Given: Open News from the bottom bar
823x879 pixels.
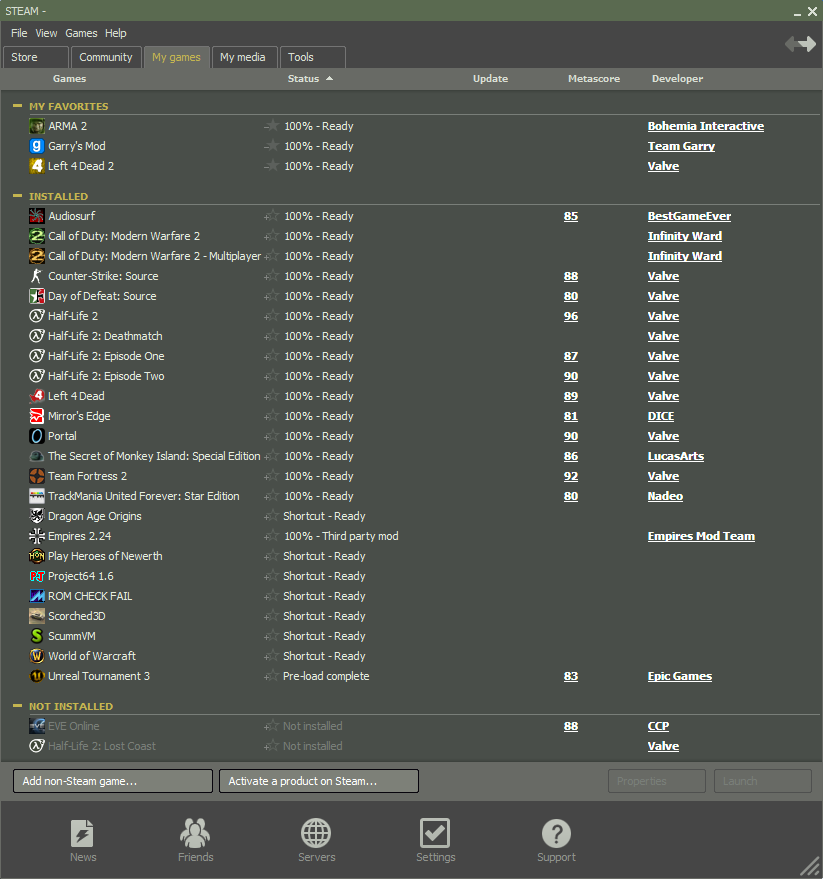Looking at the screenshot, I should [82, 840].
